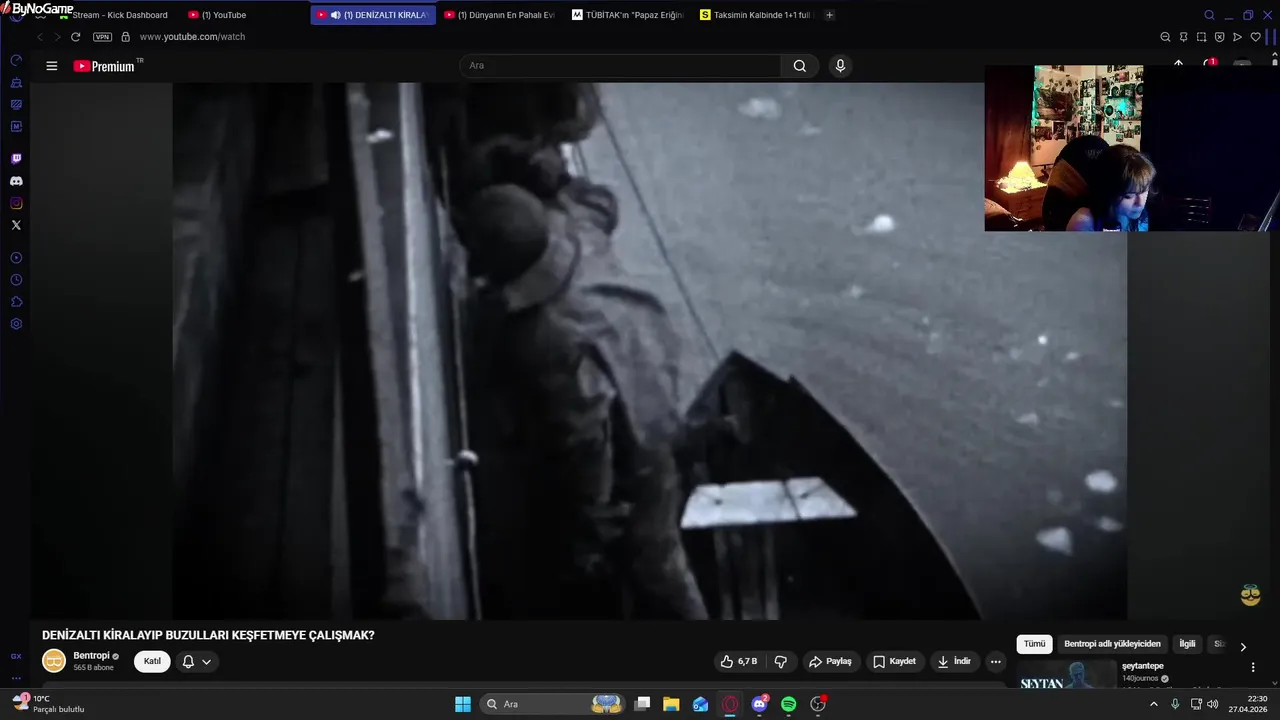The image size is (1280, 720).
Task: Open the şeytantepe video thumbnail
Action: (1067, 674)
